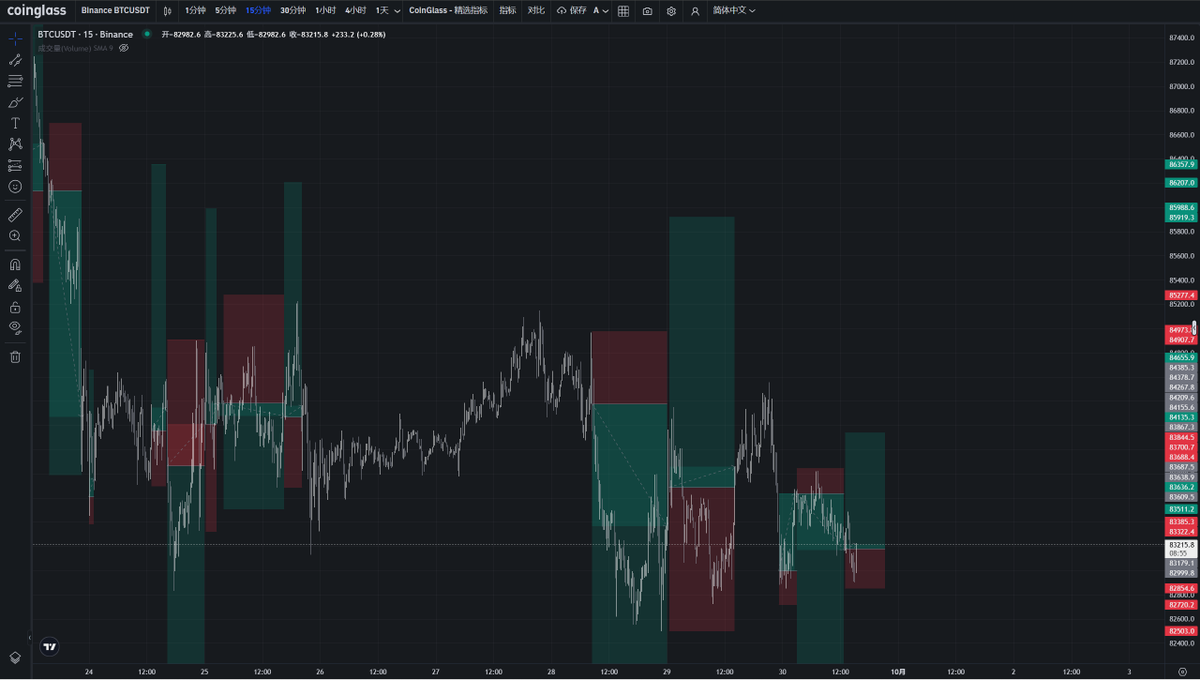The image size is (1200, 680).
Task: Open chart settings gear icon
Action: (671, 11)
